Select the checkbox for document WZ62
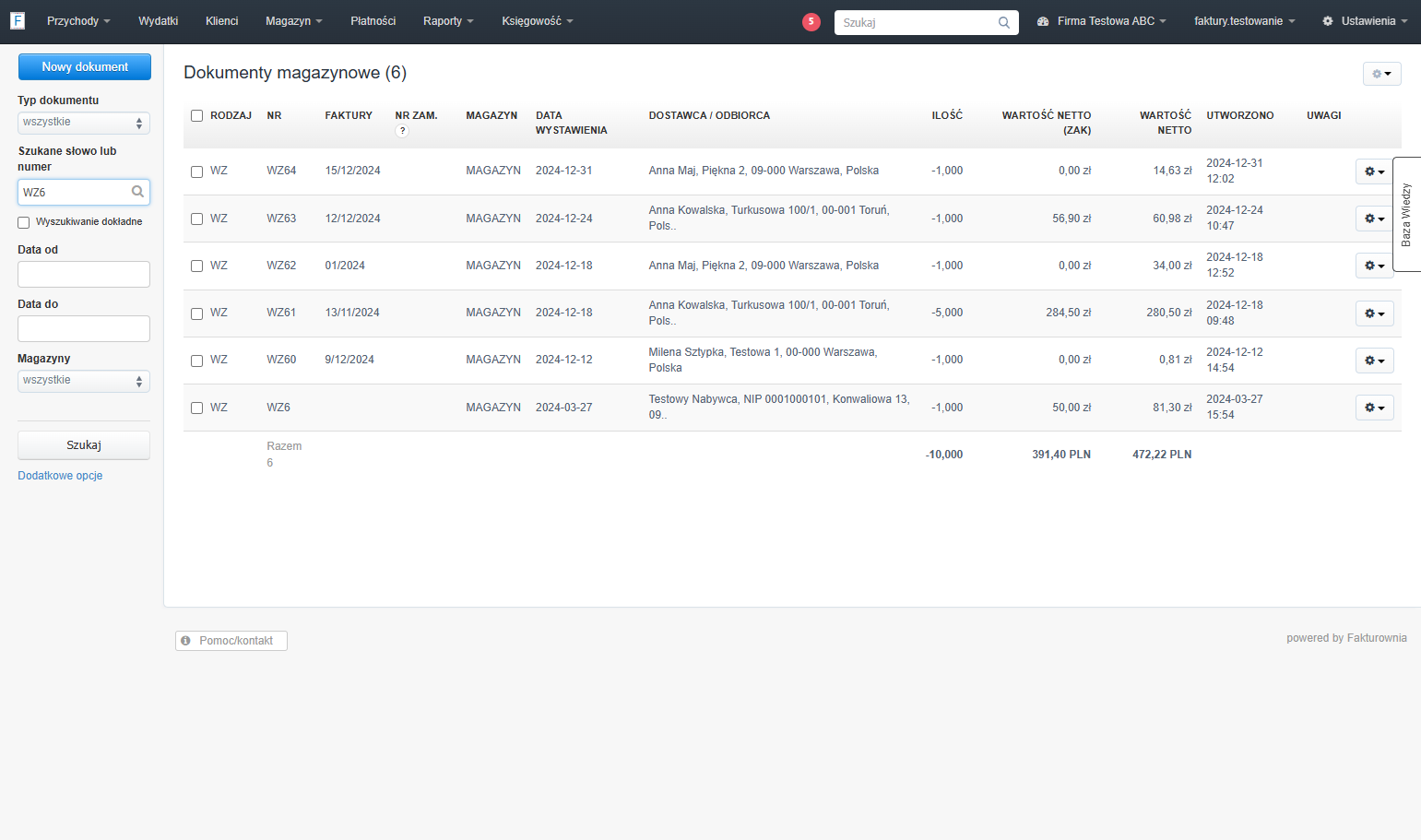 (196, 266)
